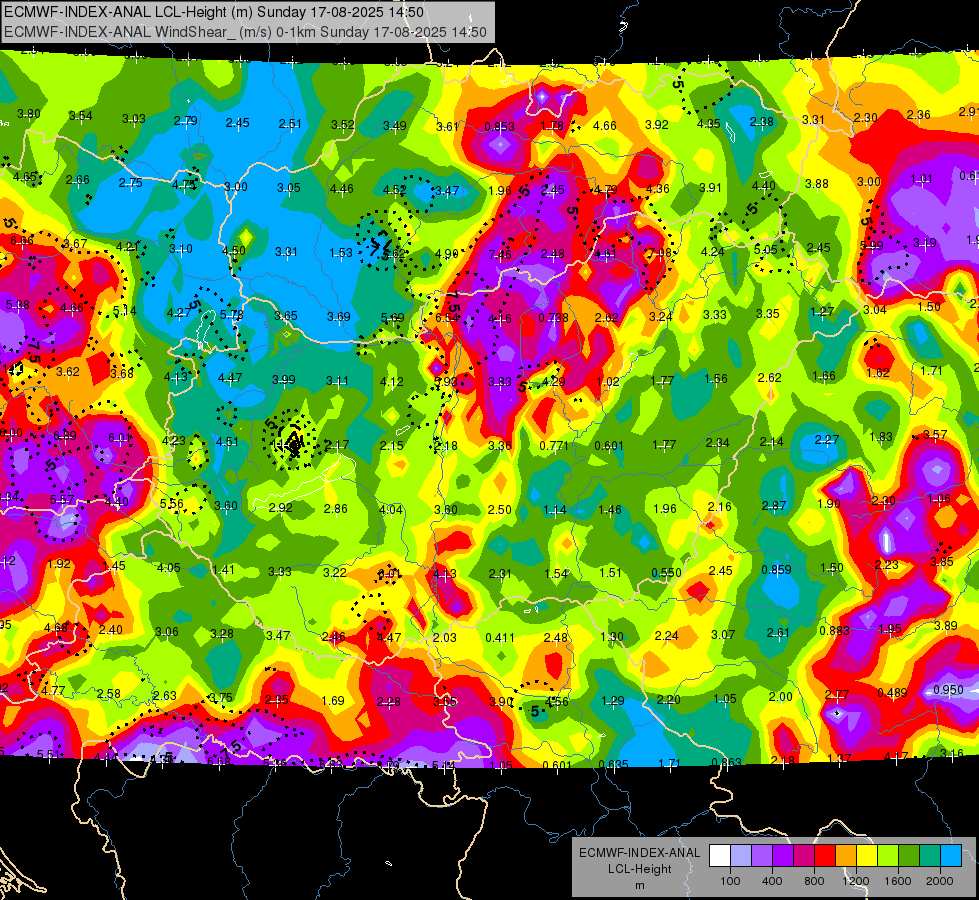
Task: Click the wind shear value 2.27
Action: [827, 440]
